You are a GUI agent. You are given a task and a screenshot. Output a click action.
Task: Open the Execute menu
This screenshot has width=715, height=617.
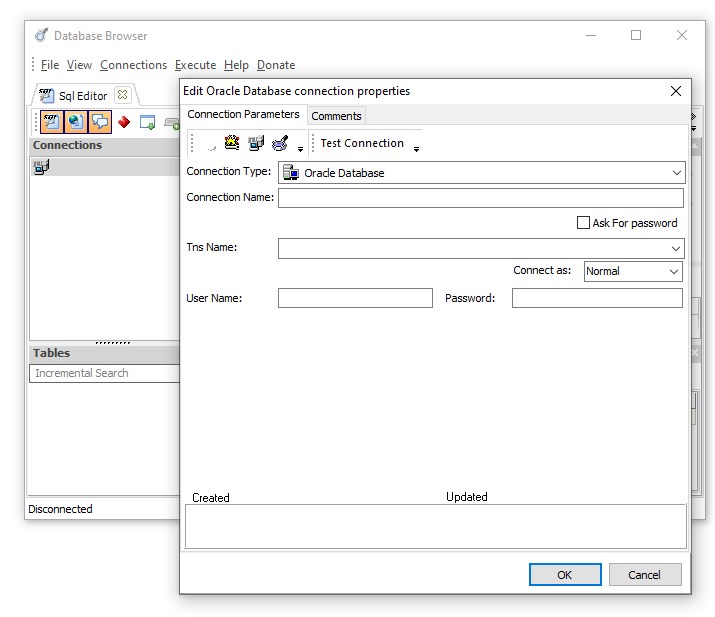(196, 65)
